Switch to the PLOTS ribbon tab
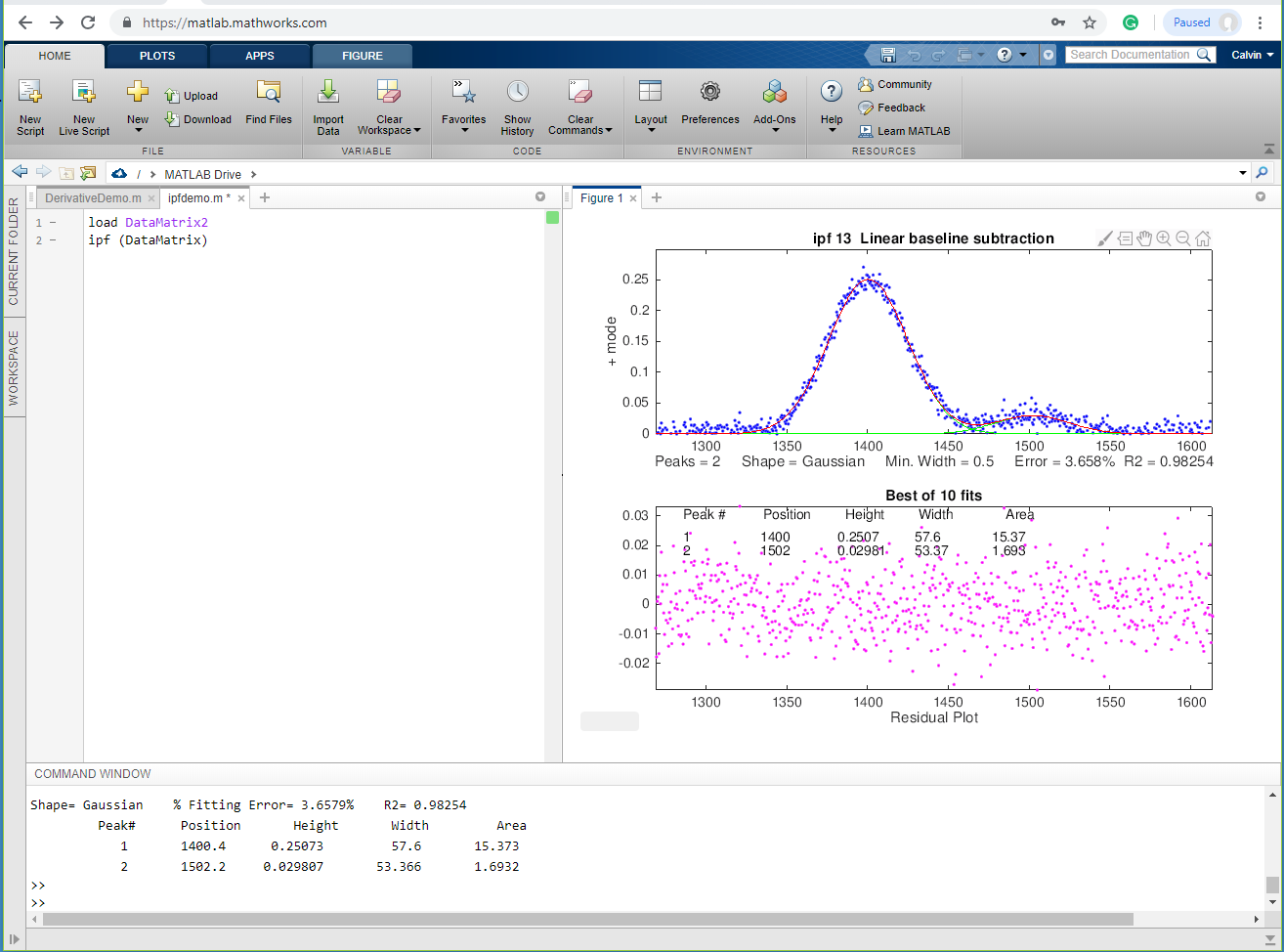The height and width of the screenshot is (952, 1284). pyautogui.click(x=157, y=56)
